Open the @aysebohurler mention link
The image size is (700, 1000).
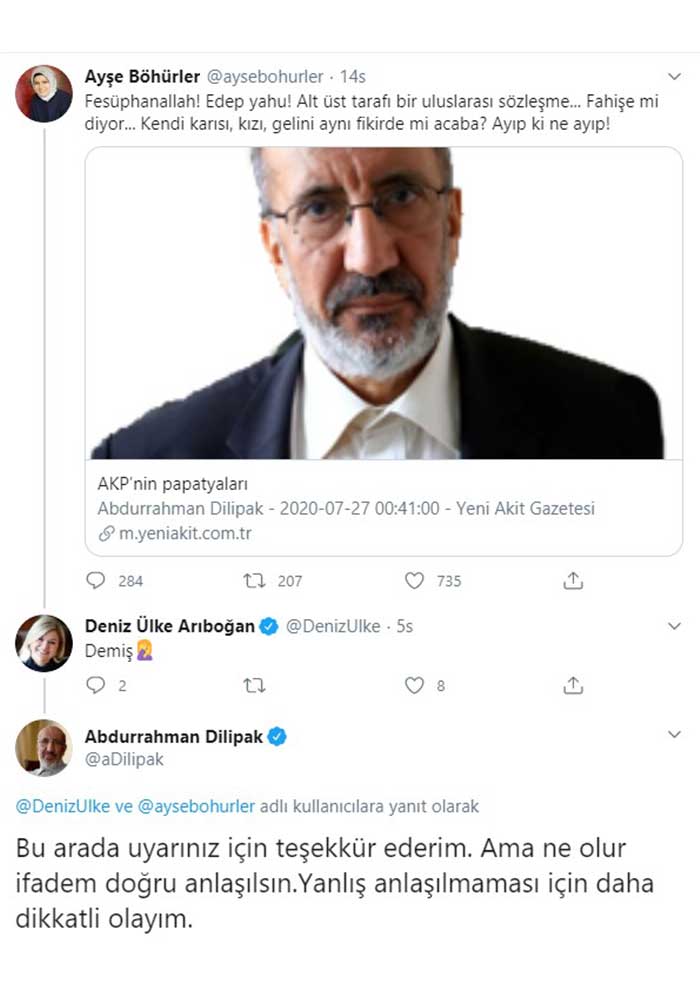click(x=198, y=806)
